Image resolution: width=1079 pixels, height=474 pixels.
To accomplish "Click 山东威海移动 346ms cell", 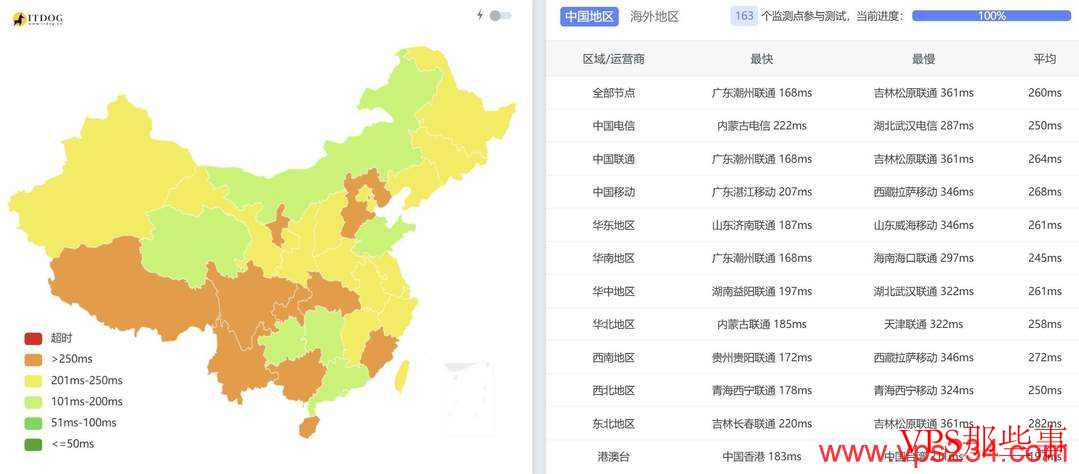I will (923, 225).
